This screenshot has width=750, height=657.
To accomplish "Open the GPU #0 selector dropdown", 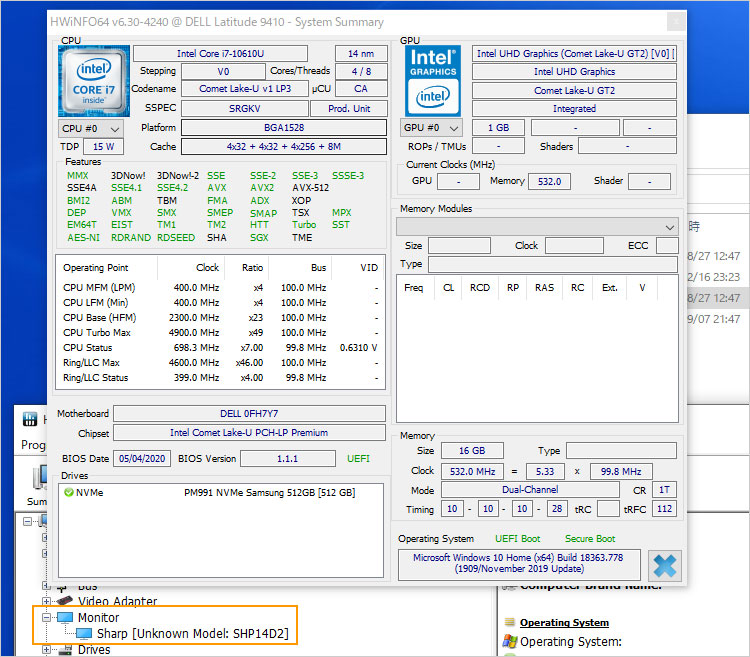I will click(x=432, y=128).
